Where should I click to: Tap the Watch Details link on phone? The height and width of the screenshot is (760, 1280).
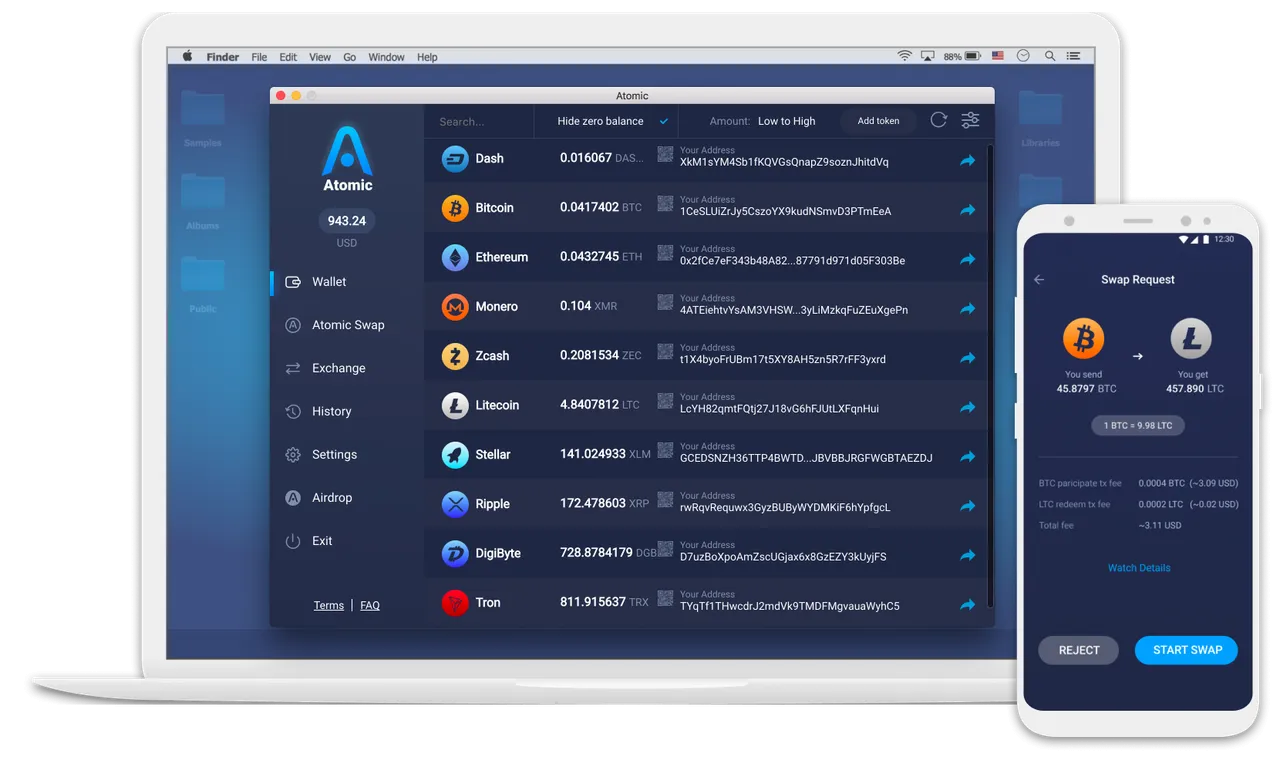point(1139,568)
